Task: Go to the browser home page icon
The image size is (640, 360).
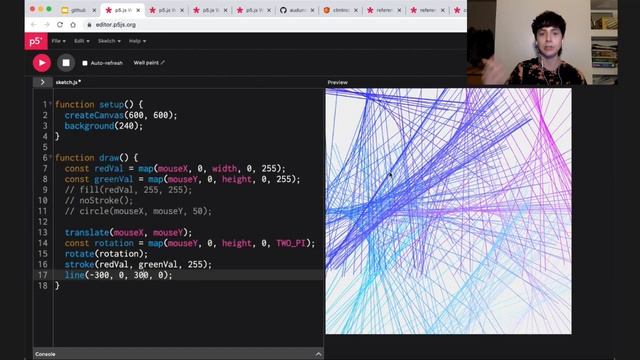Action: point(73,25)
